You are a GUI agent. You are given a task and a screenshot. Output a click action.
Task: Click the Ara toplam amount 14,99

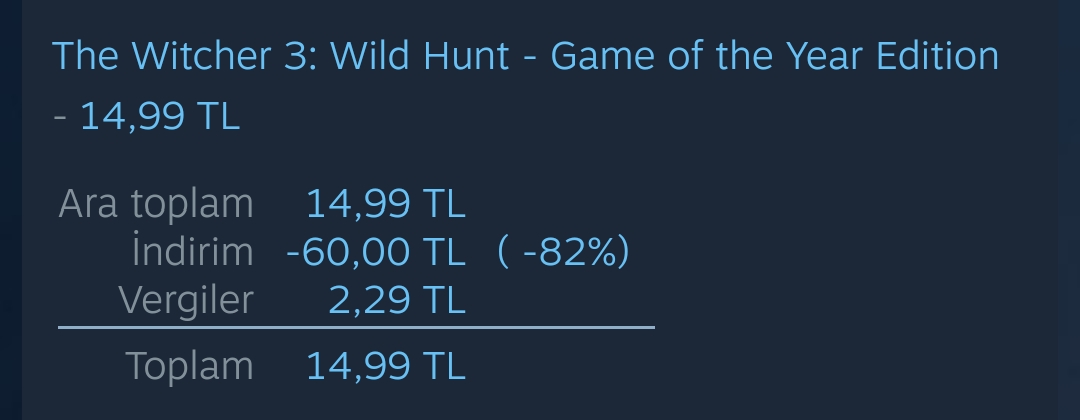point(358,204)
